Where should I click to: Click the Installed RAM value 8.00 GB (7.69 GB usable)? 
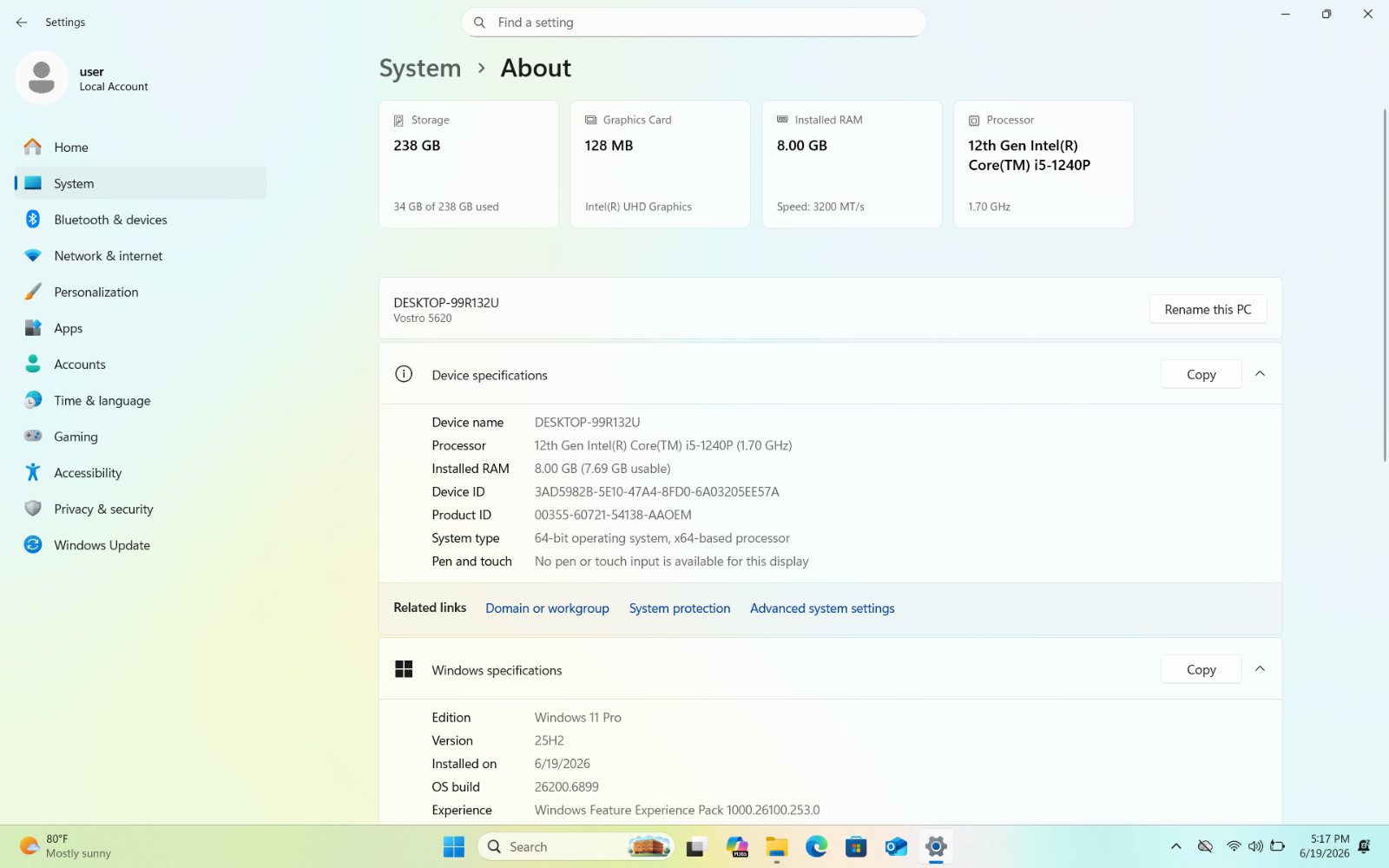point(602,469)
